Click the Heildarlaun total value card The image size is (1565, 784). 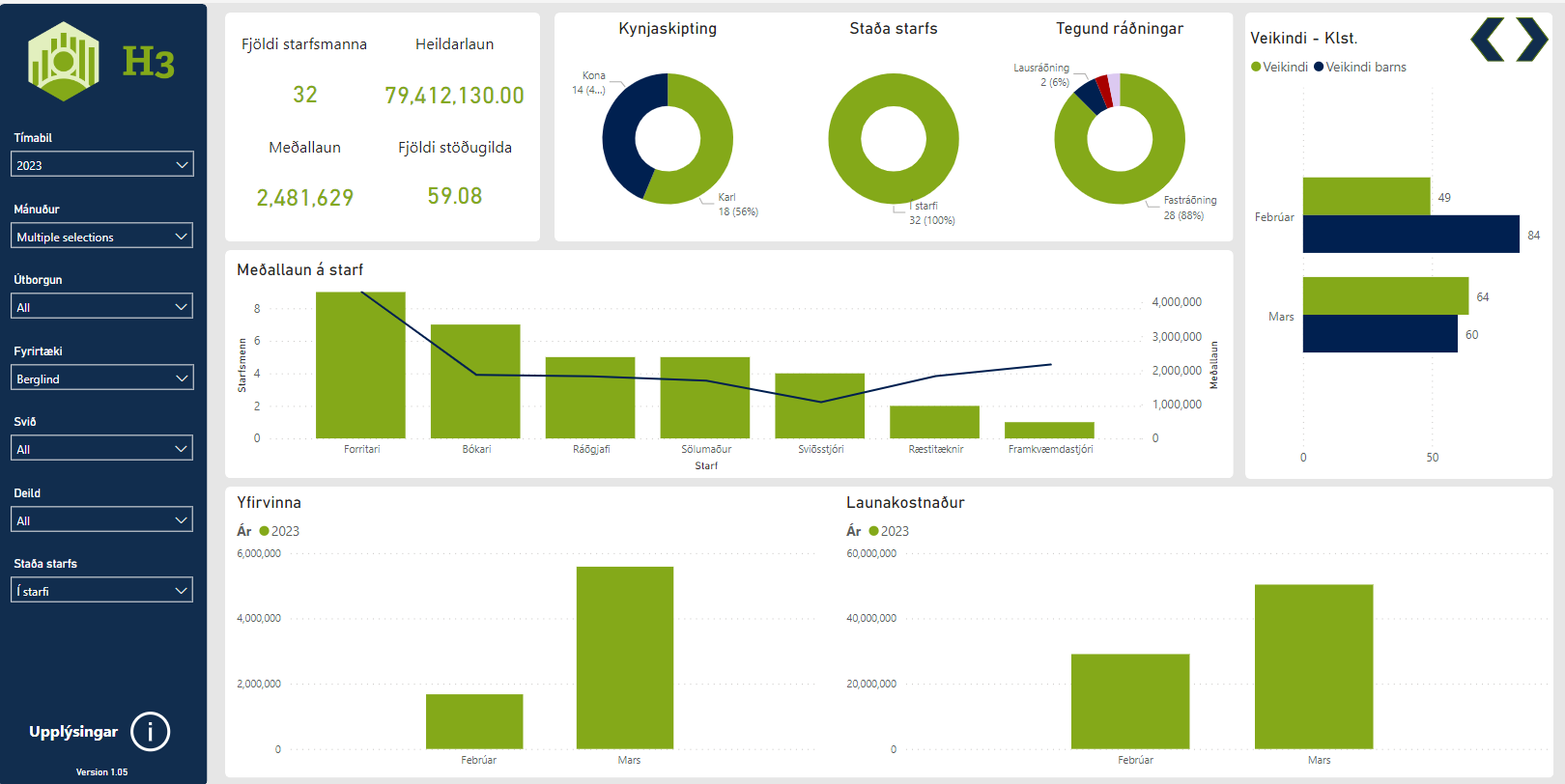454,96
